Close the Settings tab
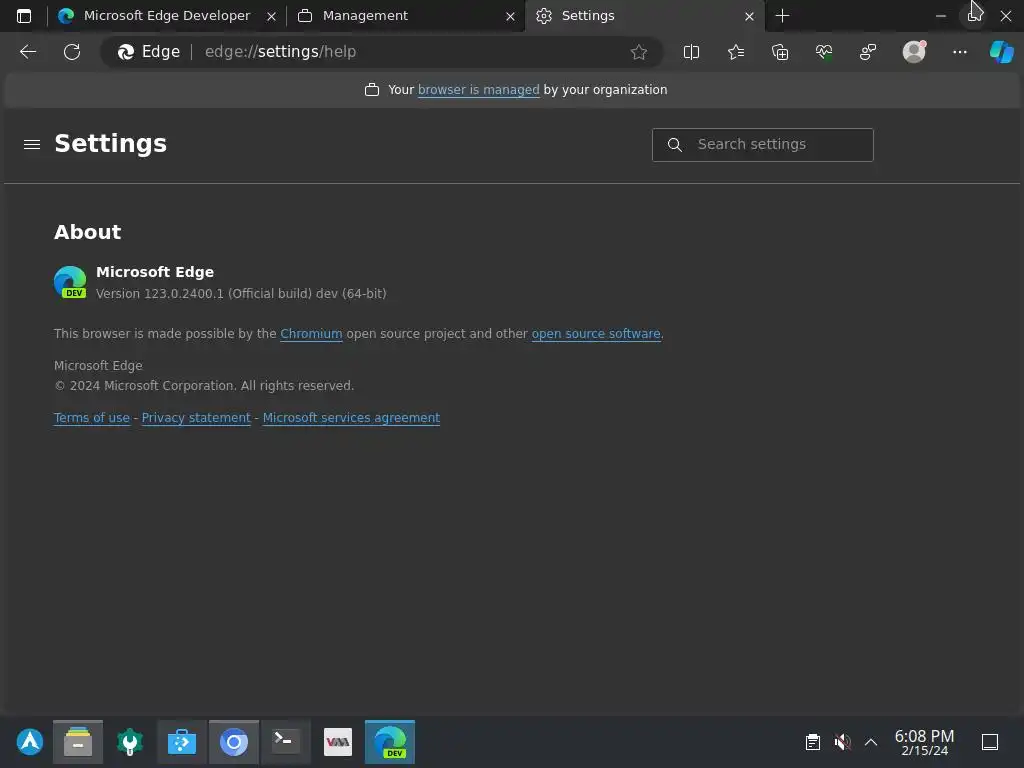Screen dimensions: 1024x768 [x=750, y=16]
